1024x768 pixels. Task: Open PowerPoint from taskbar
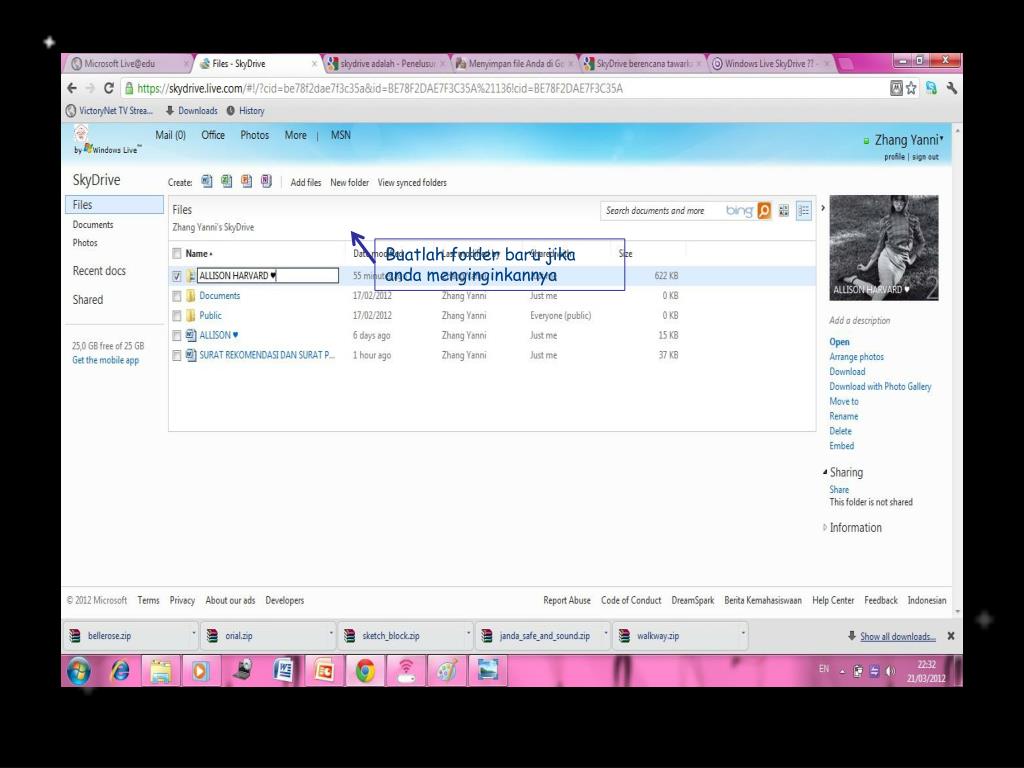[325, 671]
